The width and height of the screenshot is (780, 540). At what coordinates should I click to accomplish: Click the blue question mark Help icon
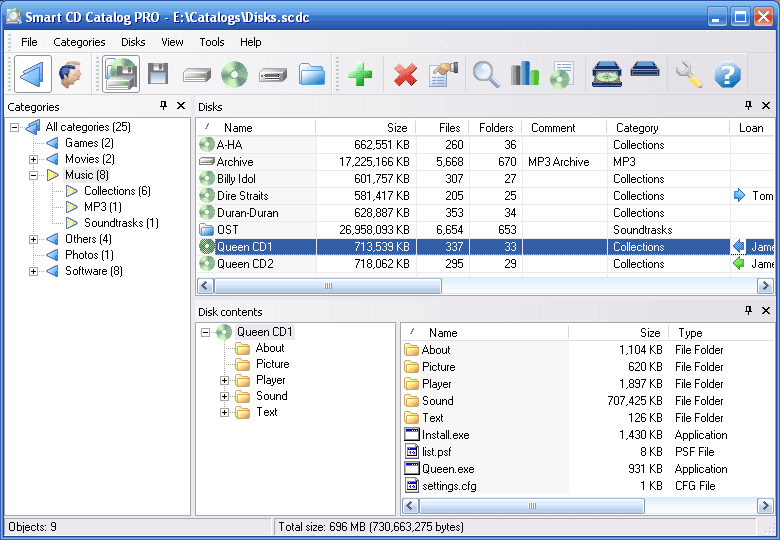(727, 74)
